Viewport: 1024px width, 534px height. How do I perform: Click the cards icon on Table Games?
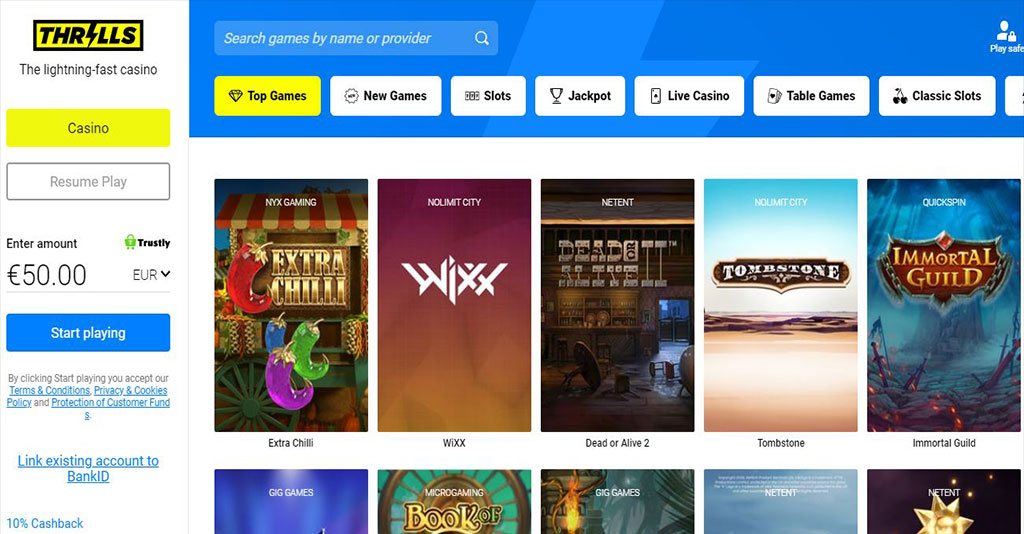(x=775, y=96)
